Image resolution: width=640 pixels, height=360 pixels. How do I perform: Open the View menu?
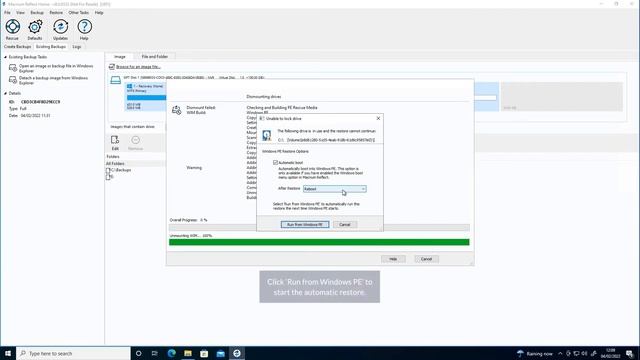20,13
